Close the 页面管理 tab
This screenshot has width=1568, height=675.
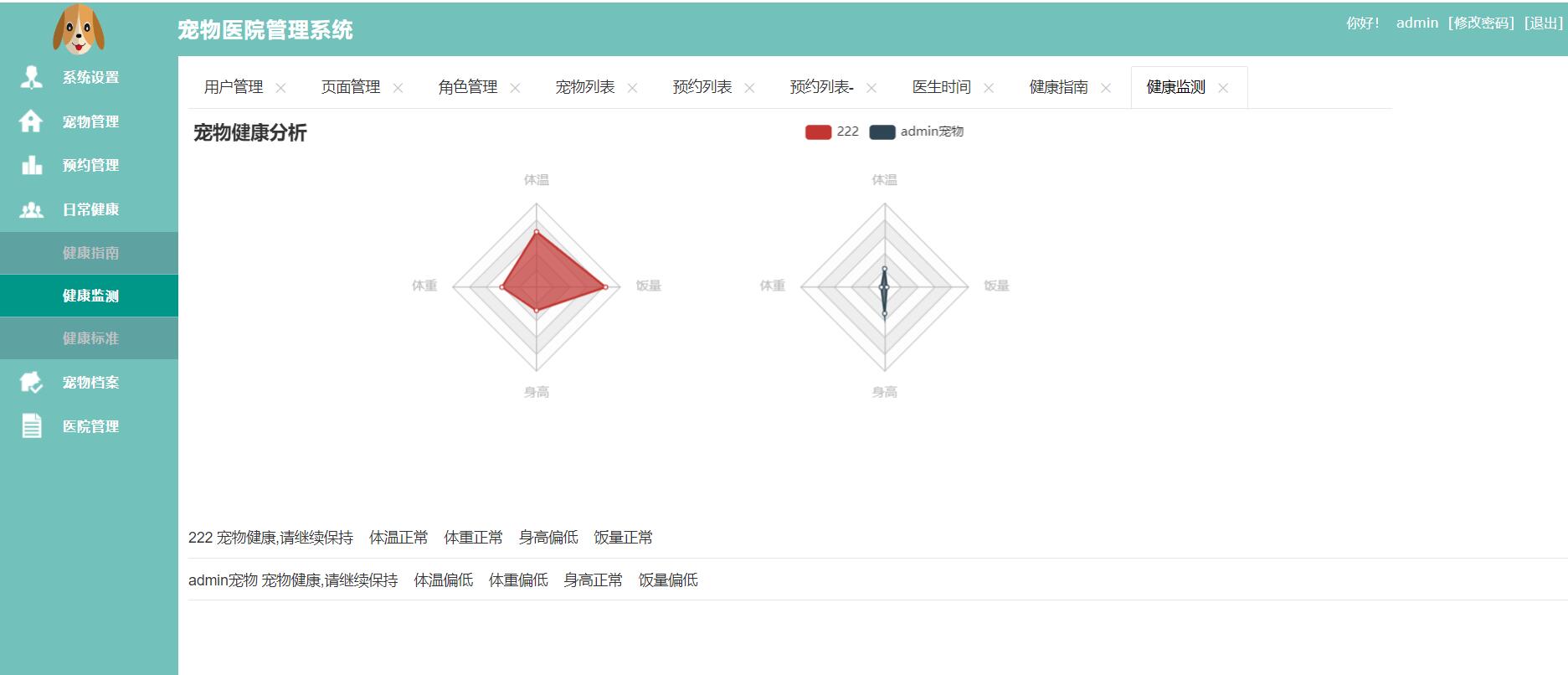398,88
